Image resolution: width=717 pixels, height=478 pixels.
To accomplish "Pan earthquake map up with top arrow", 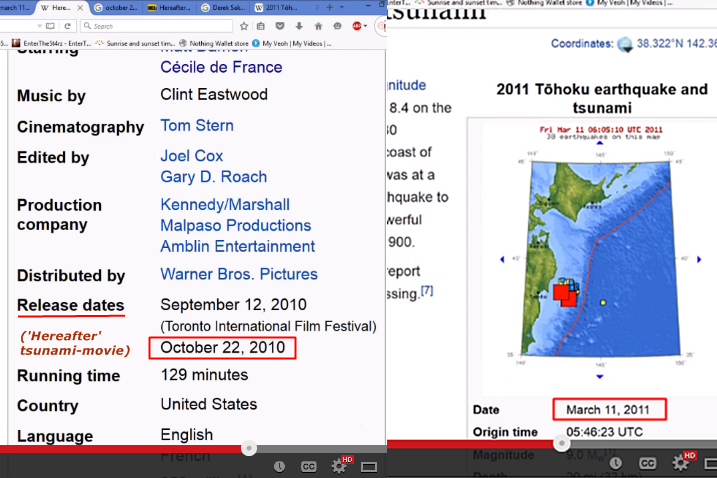I will click(x=600, y=143).
